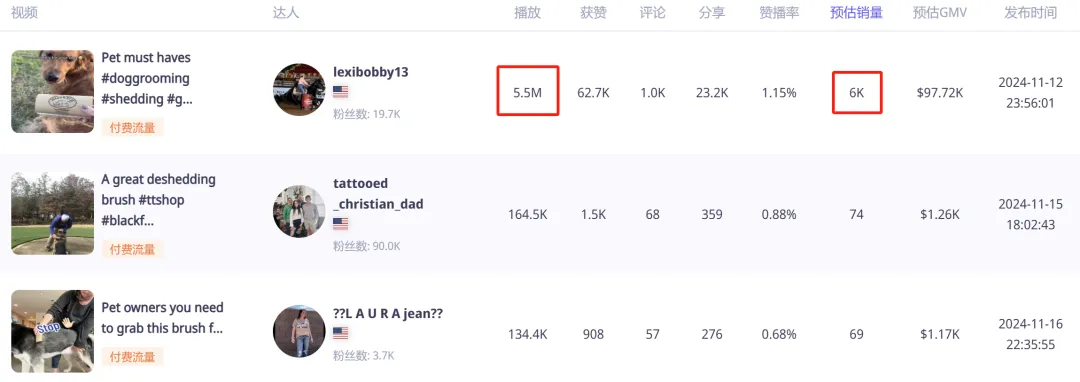The height and width of the screenshot is (382, 1080).
Task: Click US flag icon under lexibobby13
Action: (340, 92)
